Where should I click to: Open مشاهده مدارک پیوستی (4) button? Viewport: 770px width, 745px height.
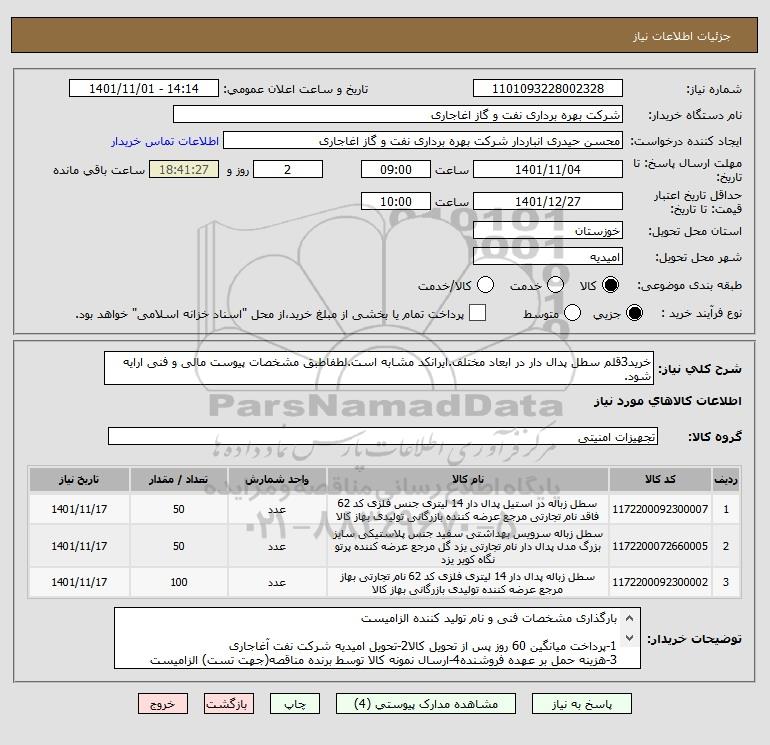(426, 704)
